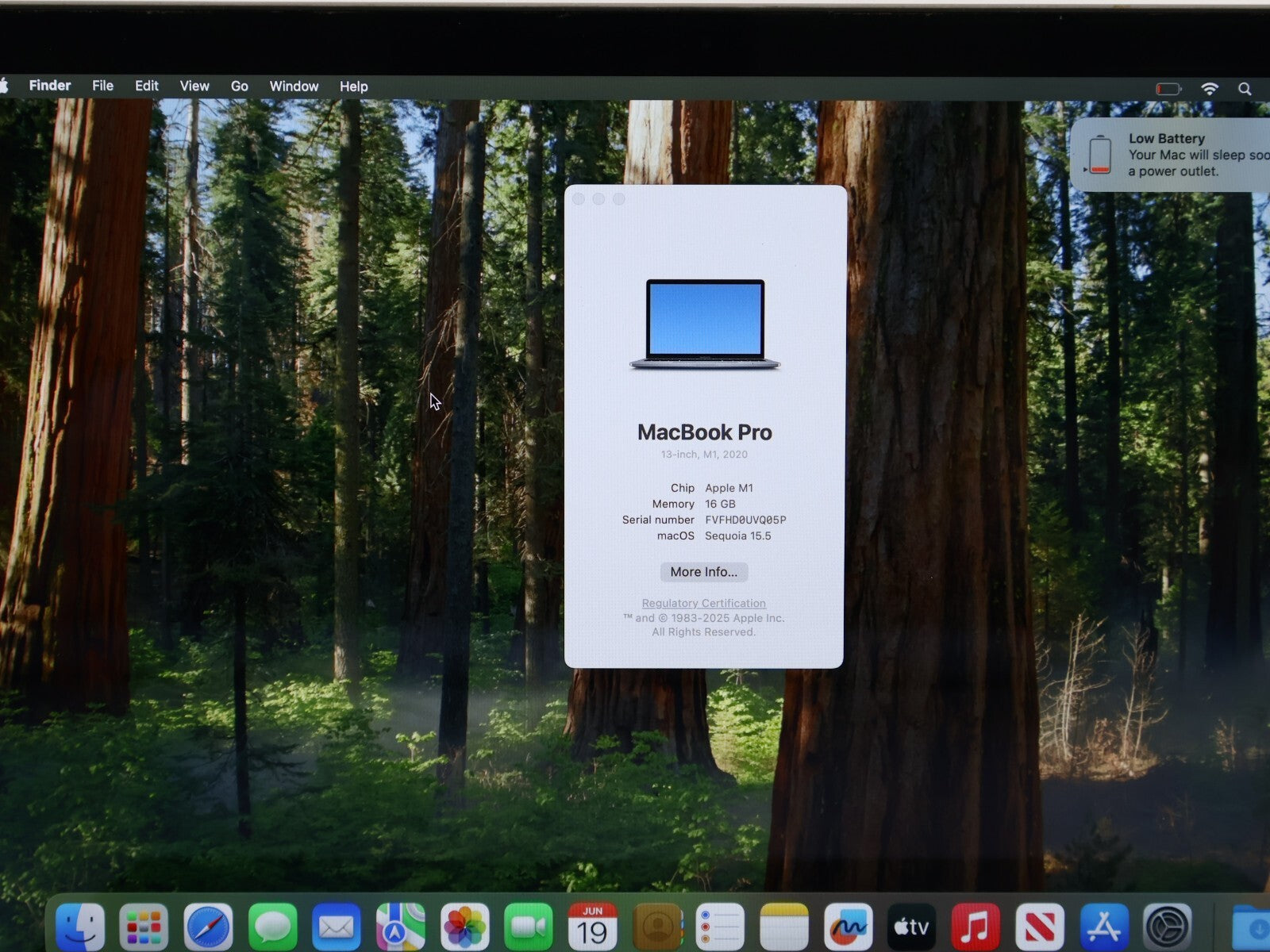
Task: Click the Apple M1 chip value
Action: coord(729,488)
